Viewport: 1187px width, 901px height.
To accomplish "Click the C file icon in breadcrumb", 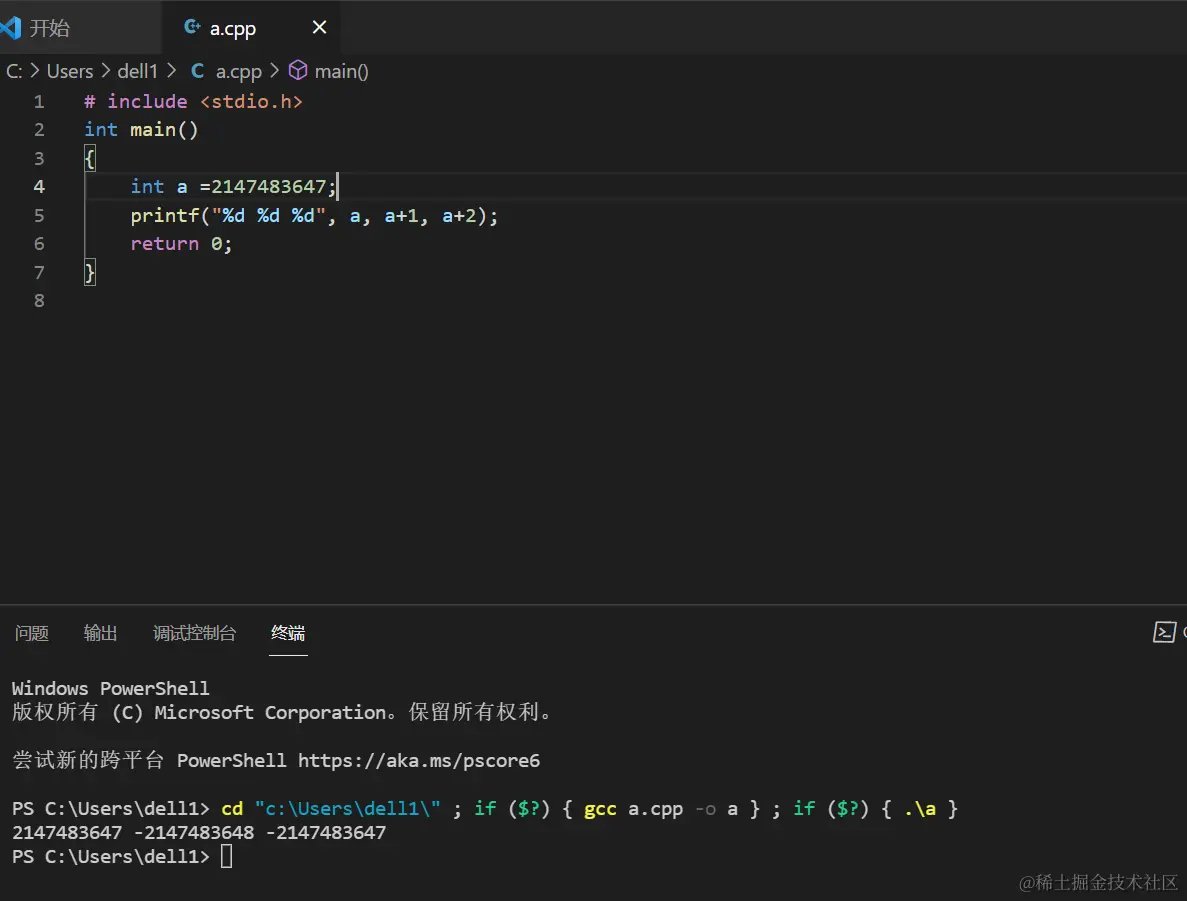I will click(x=198, y=71).
